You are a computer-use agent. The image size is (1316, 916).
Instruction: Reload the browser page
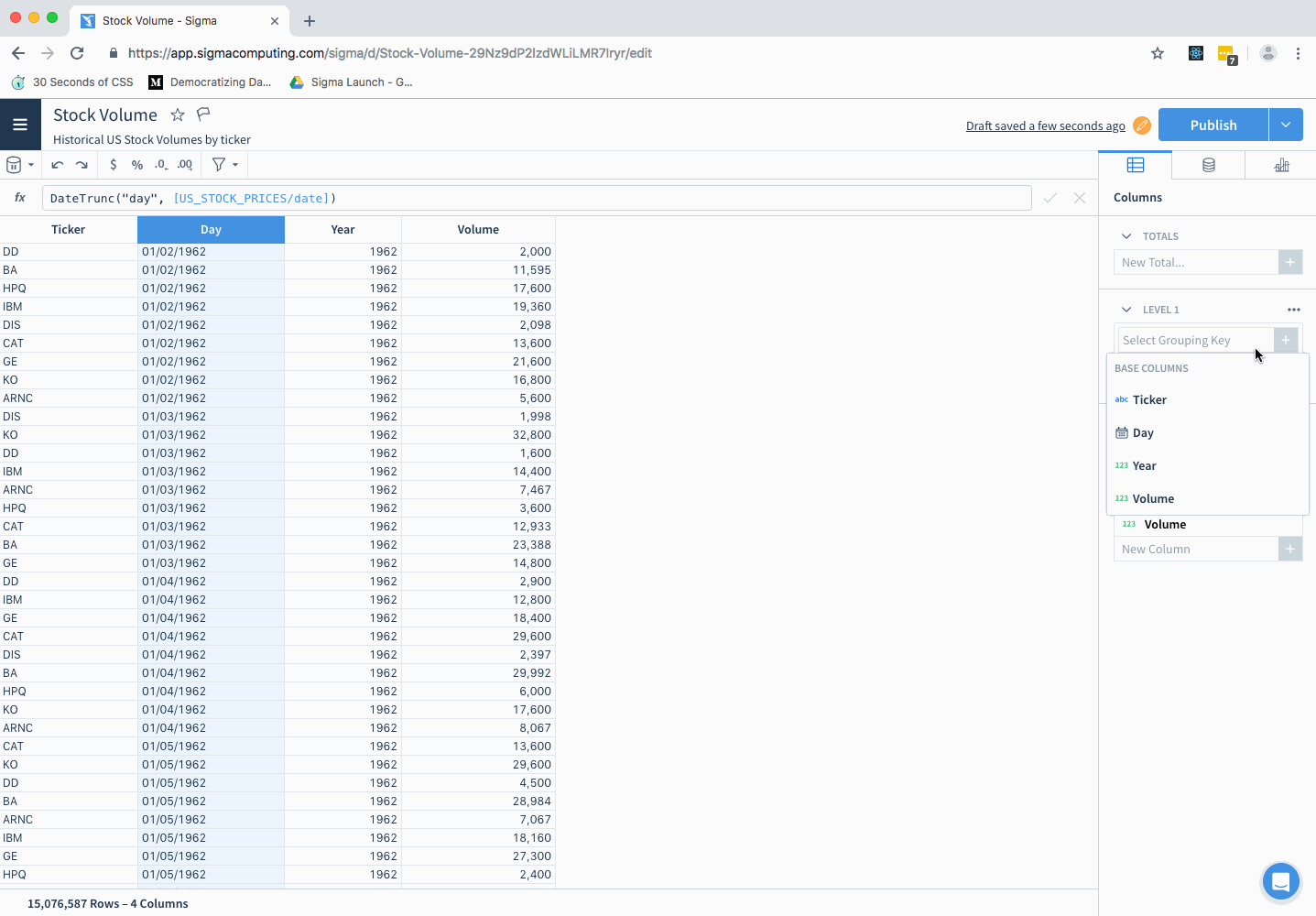pos(77,53)
